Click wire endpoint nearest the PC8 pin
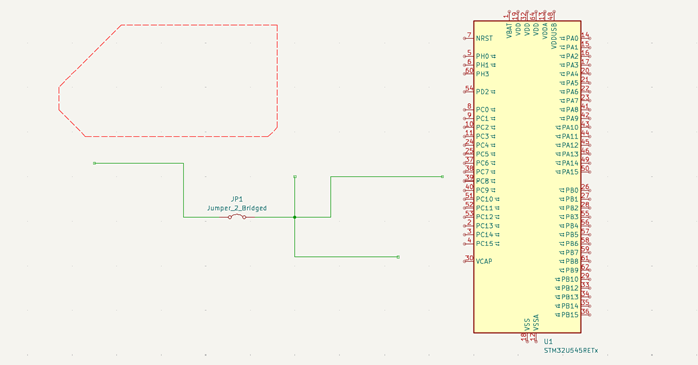Screen dimensions: 698x365 (442, 177)
